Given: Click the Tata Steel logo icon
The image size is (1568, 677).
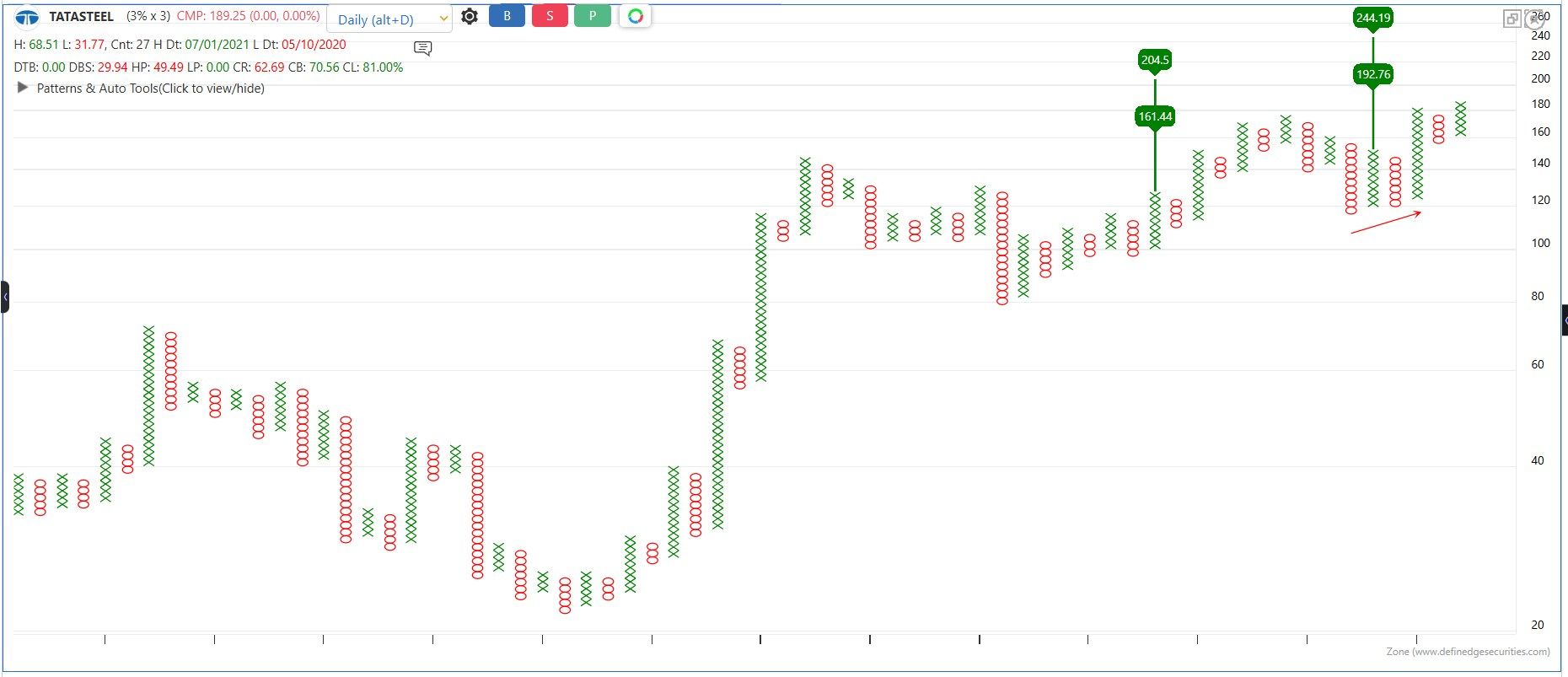Looking at the screenshot, I should (x=27, y=17).
